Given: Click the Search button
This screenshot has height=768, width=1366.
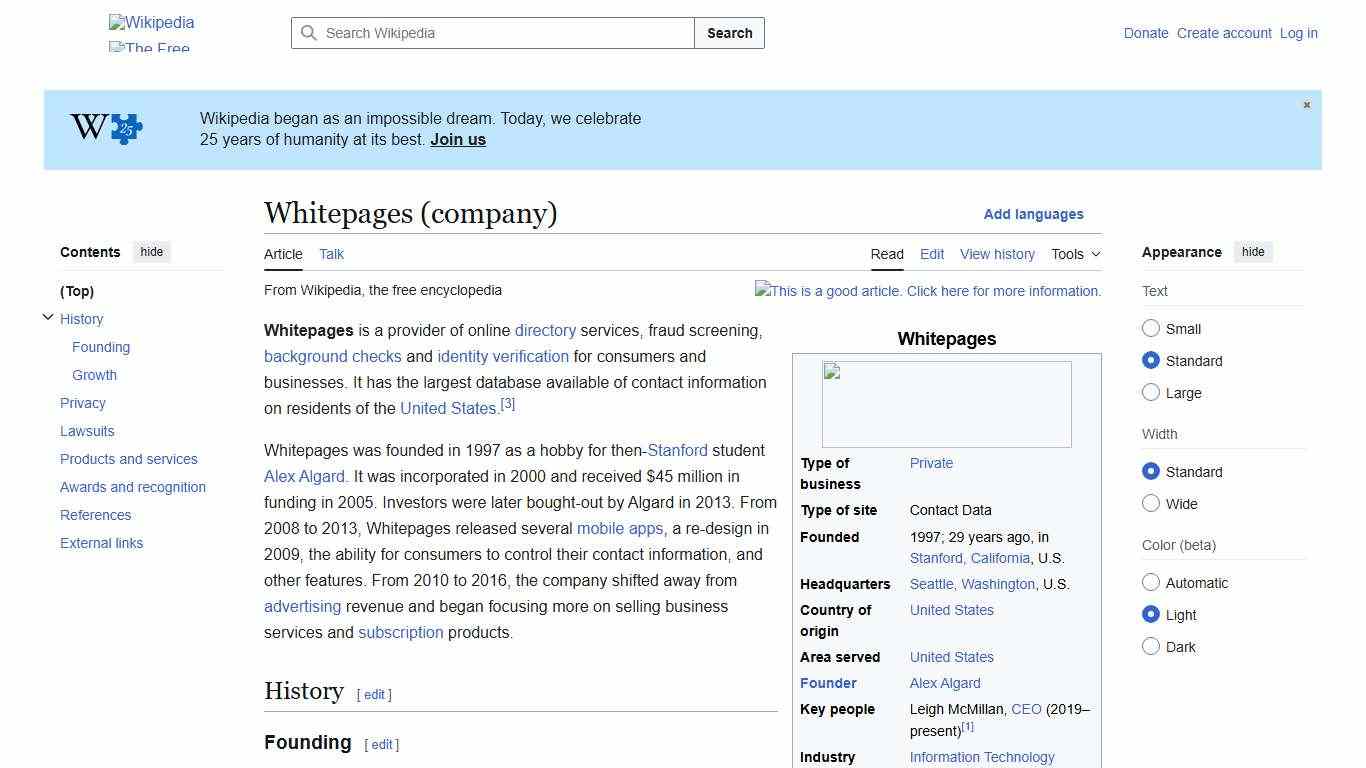Looking at the screenshot, I should (729, 33).
